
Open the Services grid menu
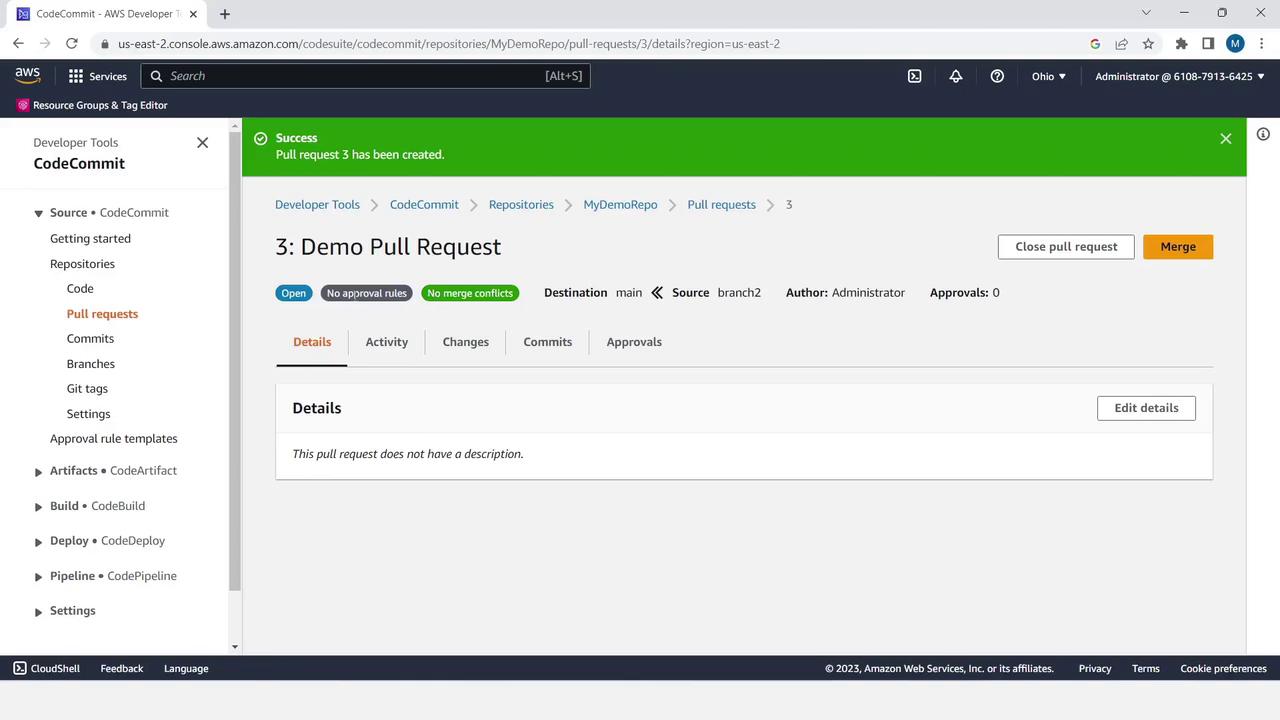click(98, 76)
